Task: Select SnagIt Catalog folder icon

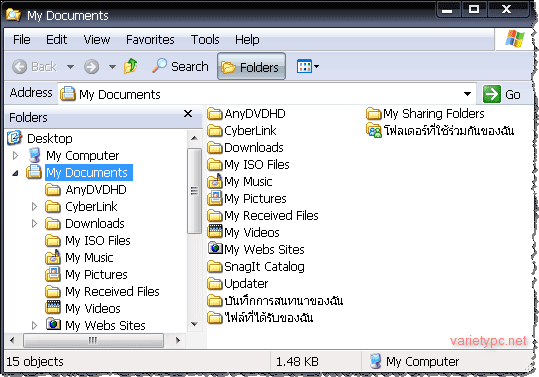Action: [x=215, y=266]
